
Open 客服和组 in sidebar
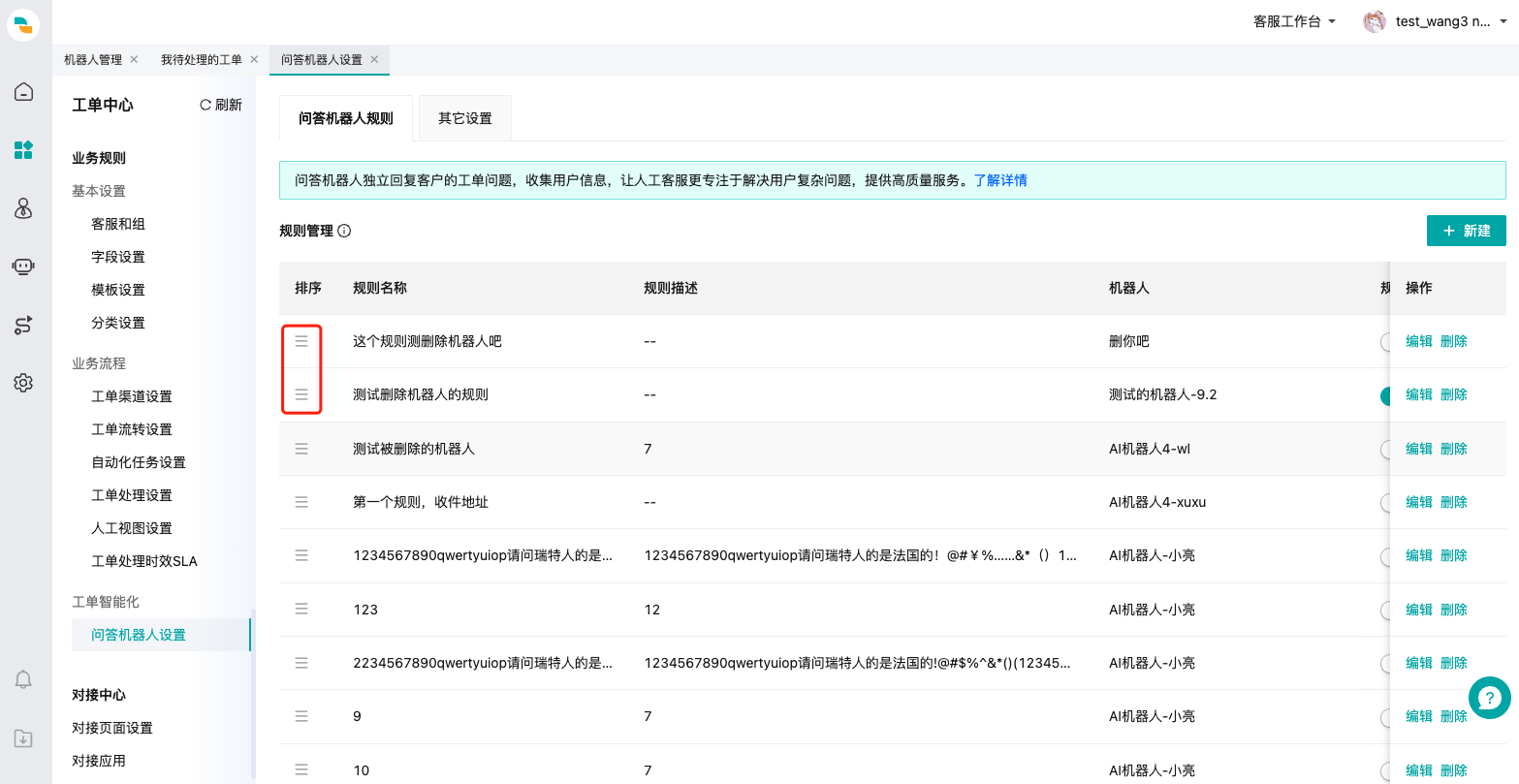tap(118, 224)
